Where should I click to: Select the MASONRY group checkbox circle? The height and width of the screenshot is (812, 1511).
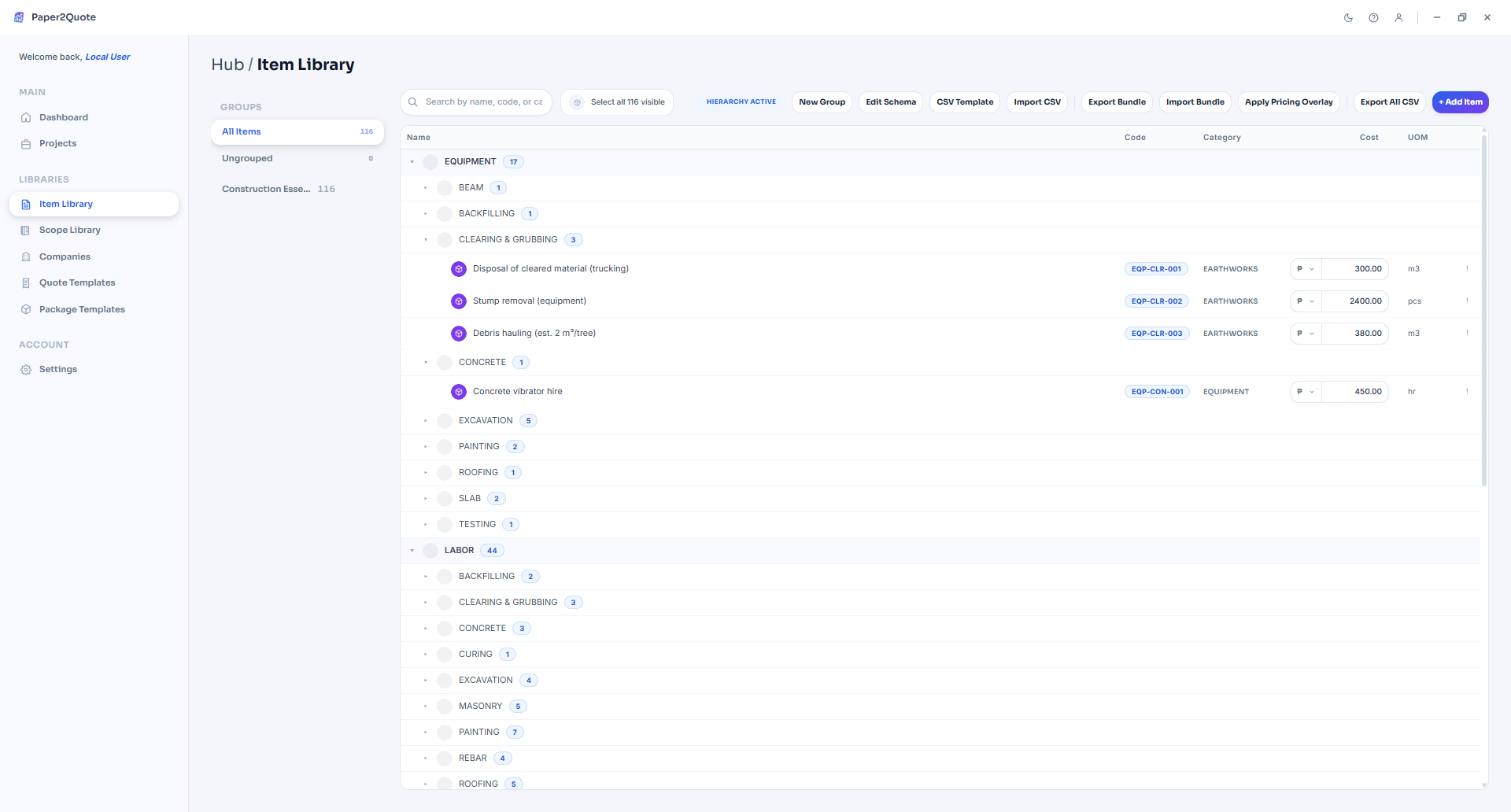tap(445, 707)
